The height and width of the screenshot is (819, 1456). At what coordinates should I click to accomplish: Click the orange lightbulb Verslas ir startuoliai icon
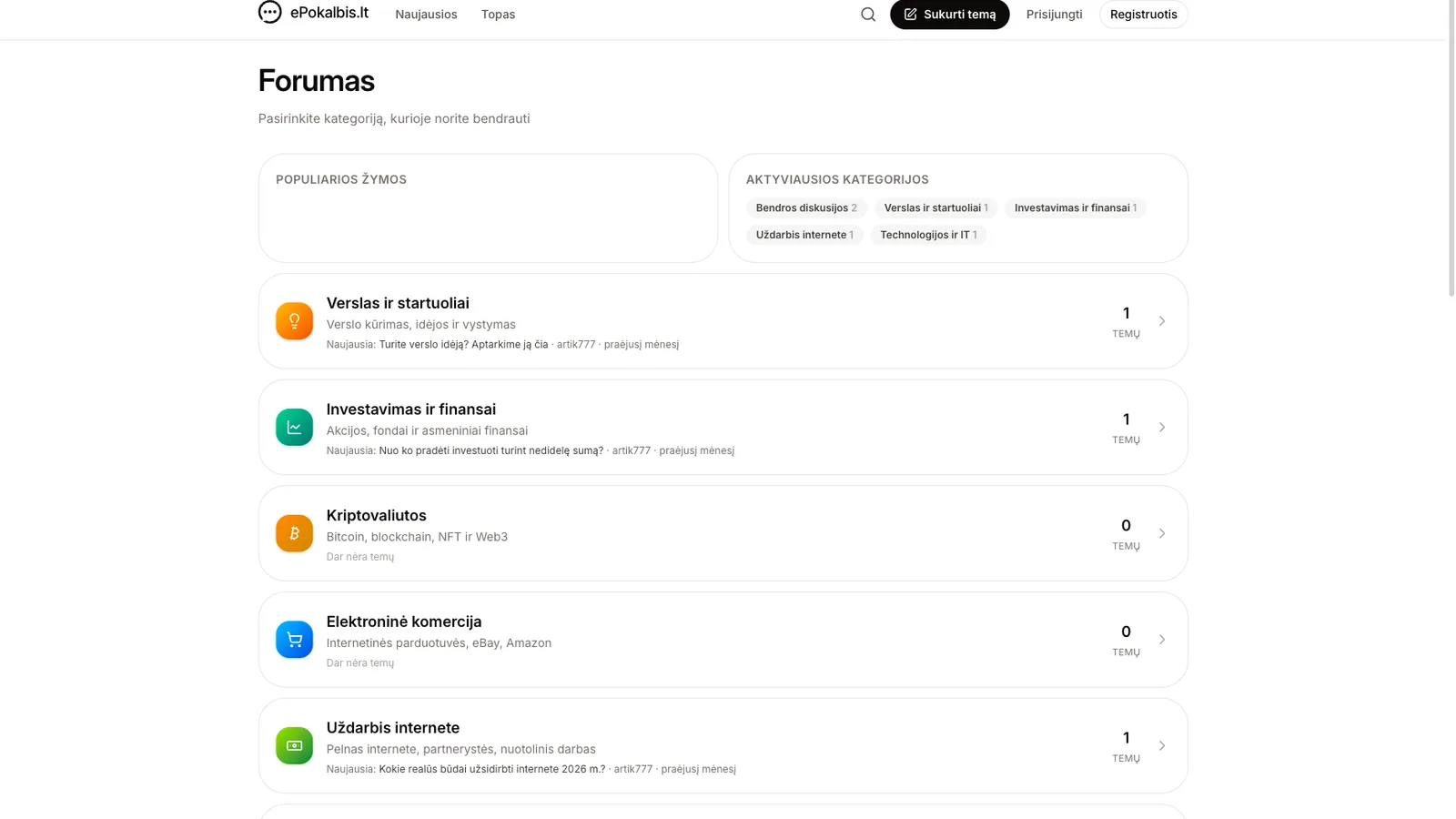294,321
